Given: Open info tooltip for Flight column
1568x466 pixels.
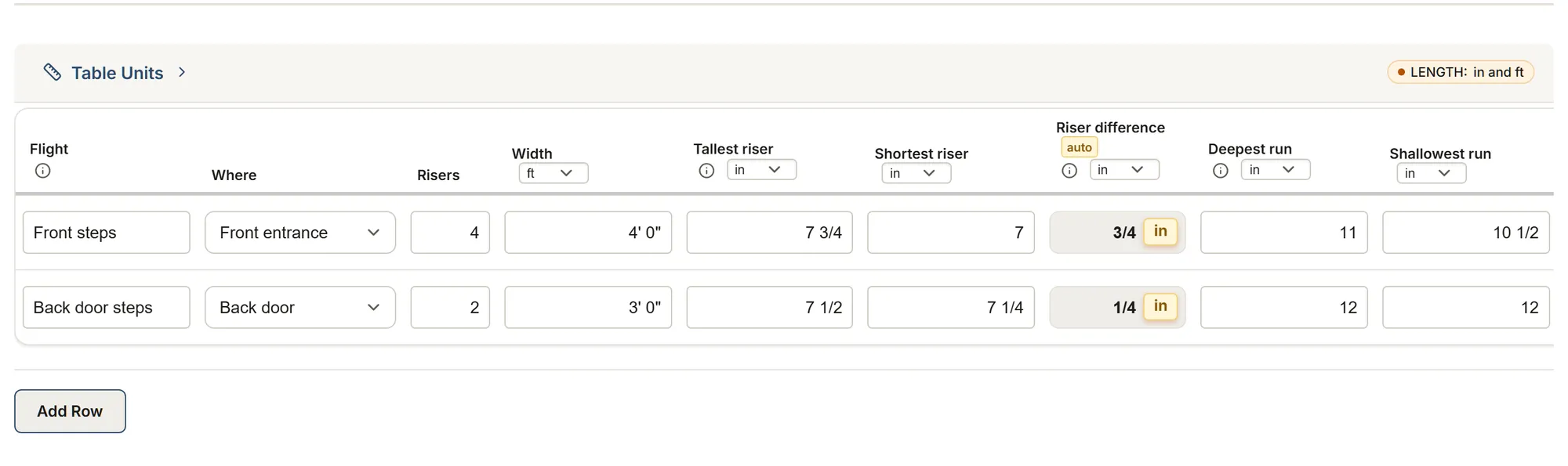Looking at the screenshot, I should point(43,171).
